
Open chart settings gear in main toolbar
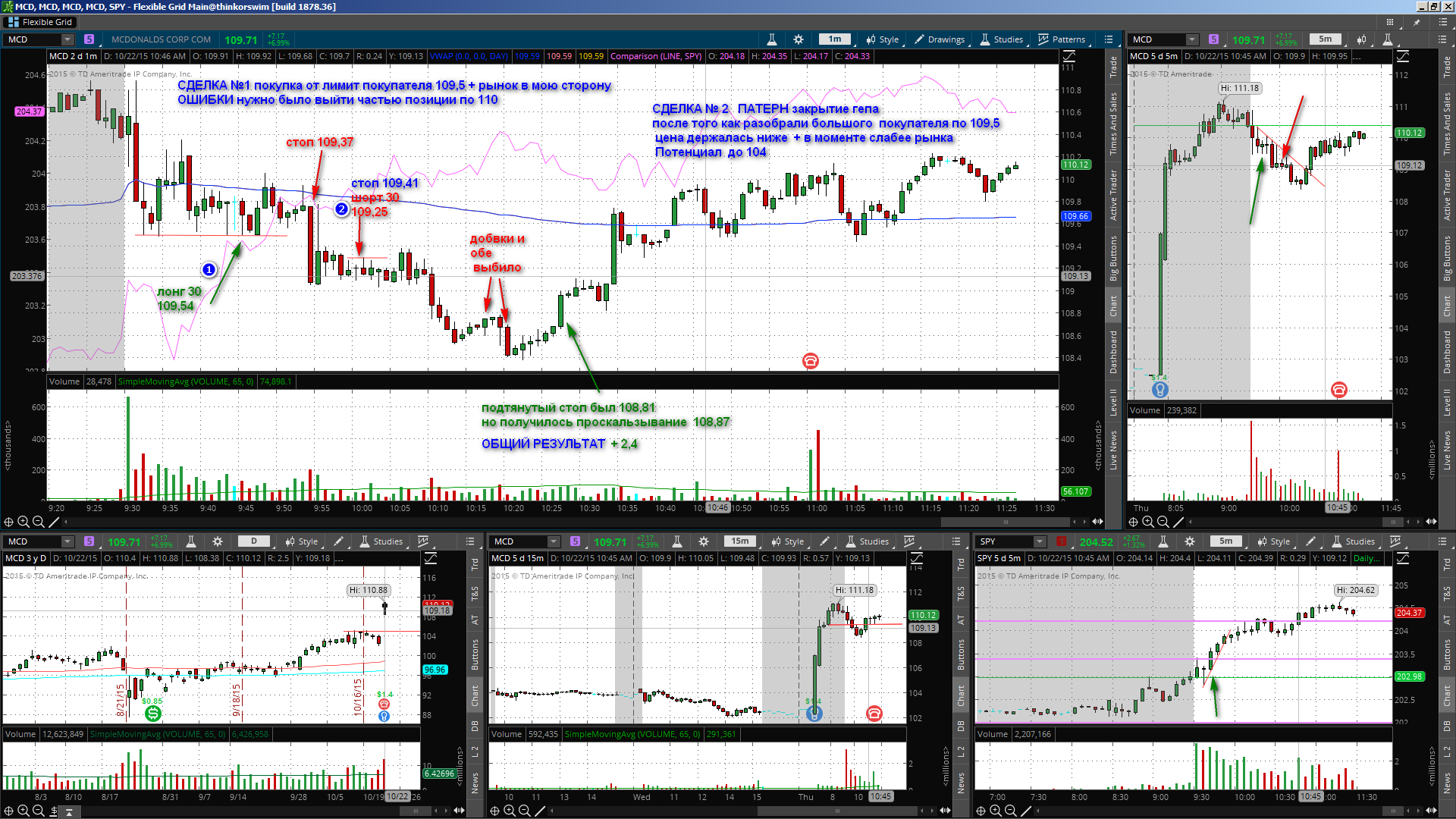click(799, 39)
